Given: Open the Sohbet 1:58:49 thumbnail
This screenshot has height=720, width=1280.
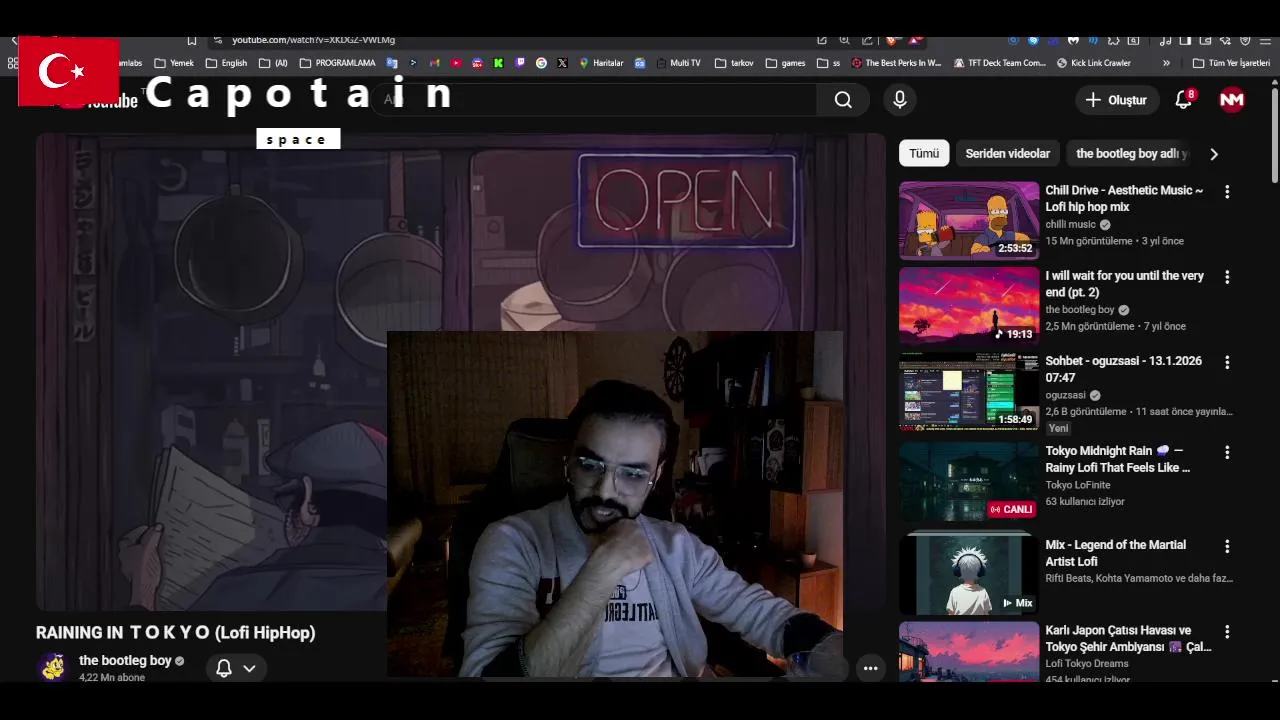Looking at the screenshot, I should (x=969, y=391).
